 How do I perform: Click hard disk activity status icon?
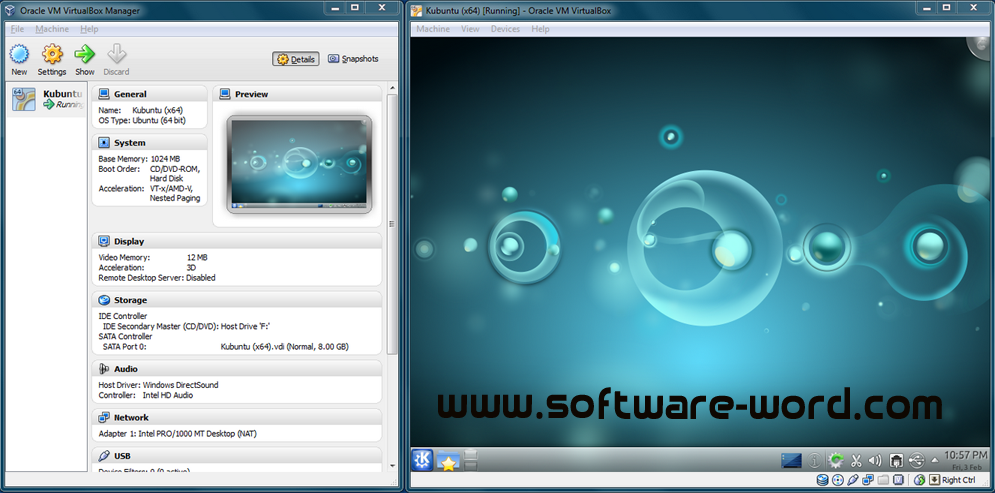[x=822, y=480]
